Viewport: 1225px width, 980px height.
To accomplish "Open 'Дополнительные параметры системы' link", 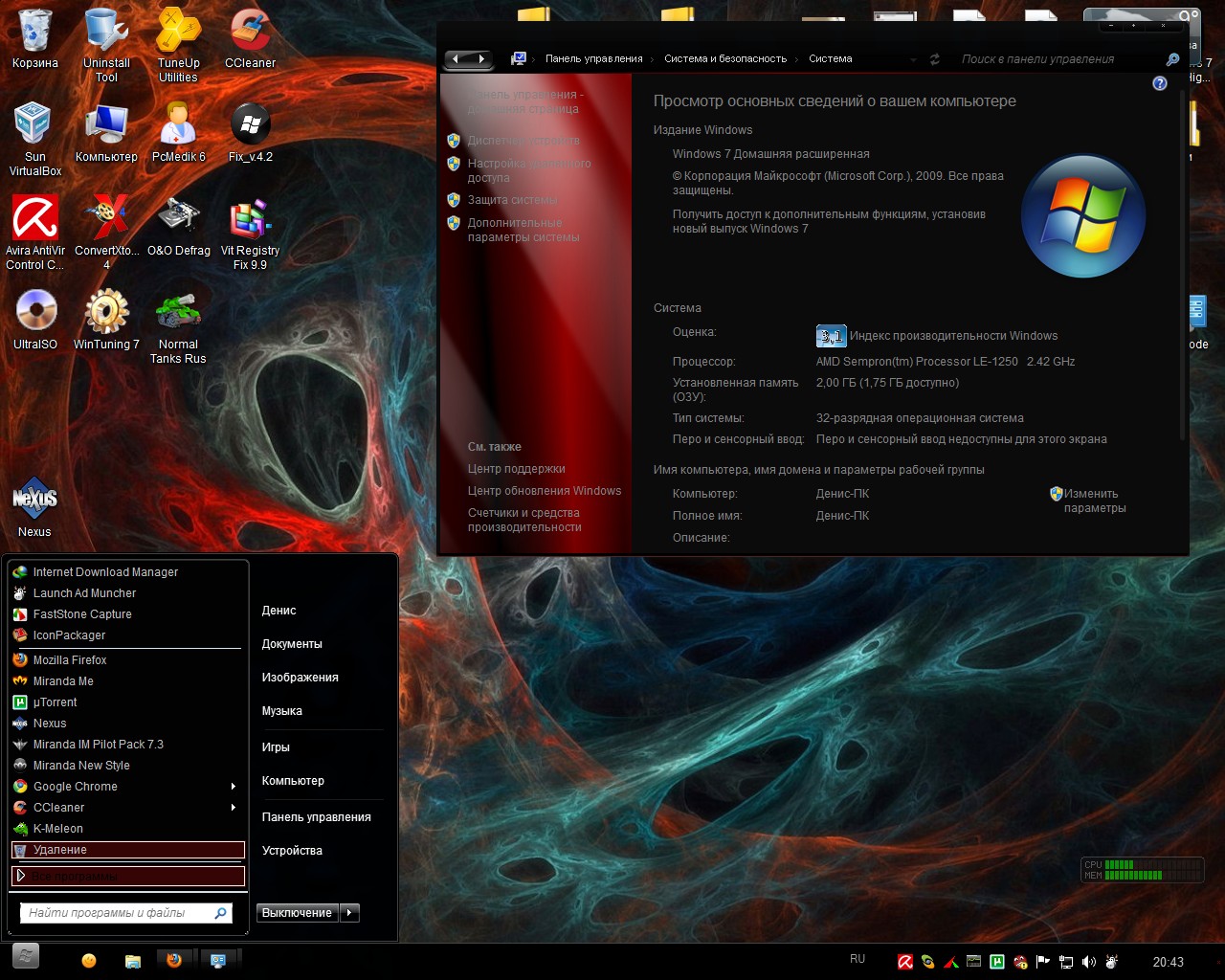I will 523,230.
